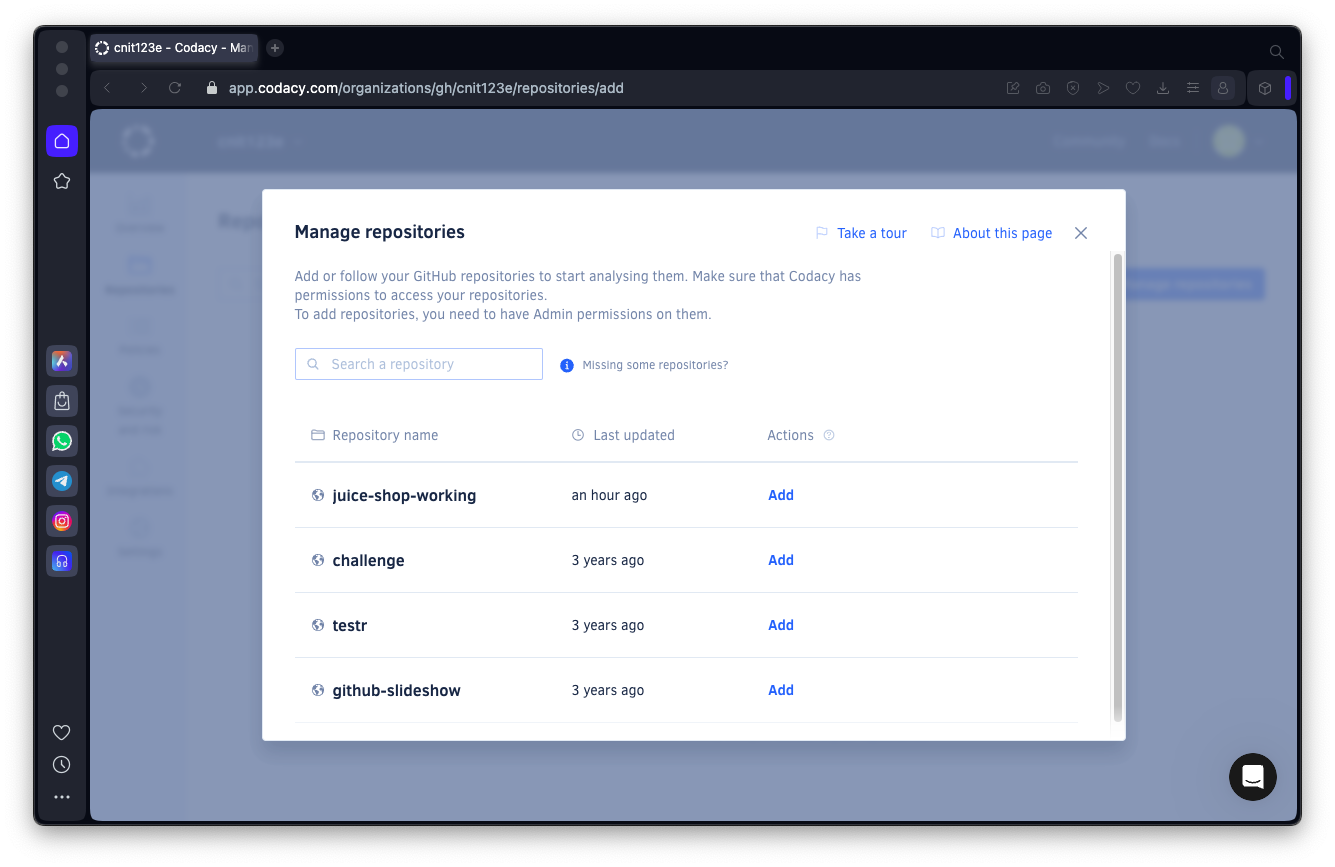Select the cnit123e Codacy browser tab
Viewport: 1335px width, 867px height.
174,48
